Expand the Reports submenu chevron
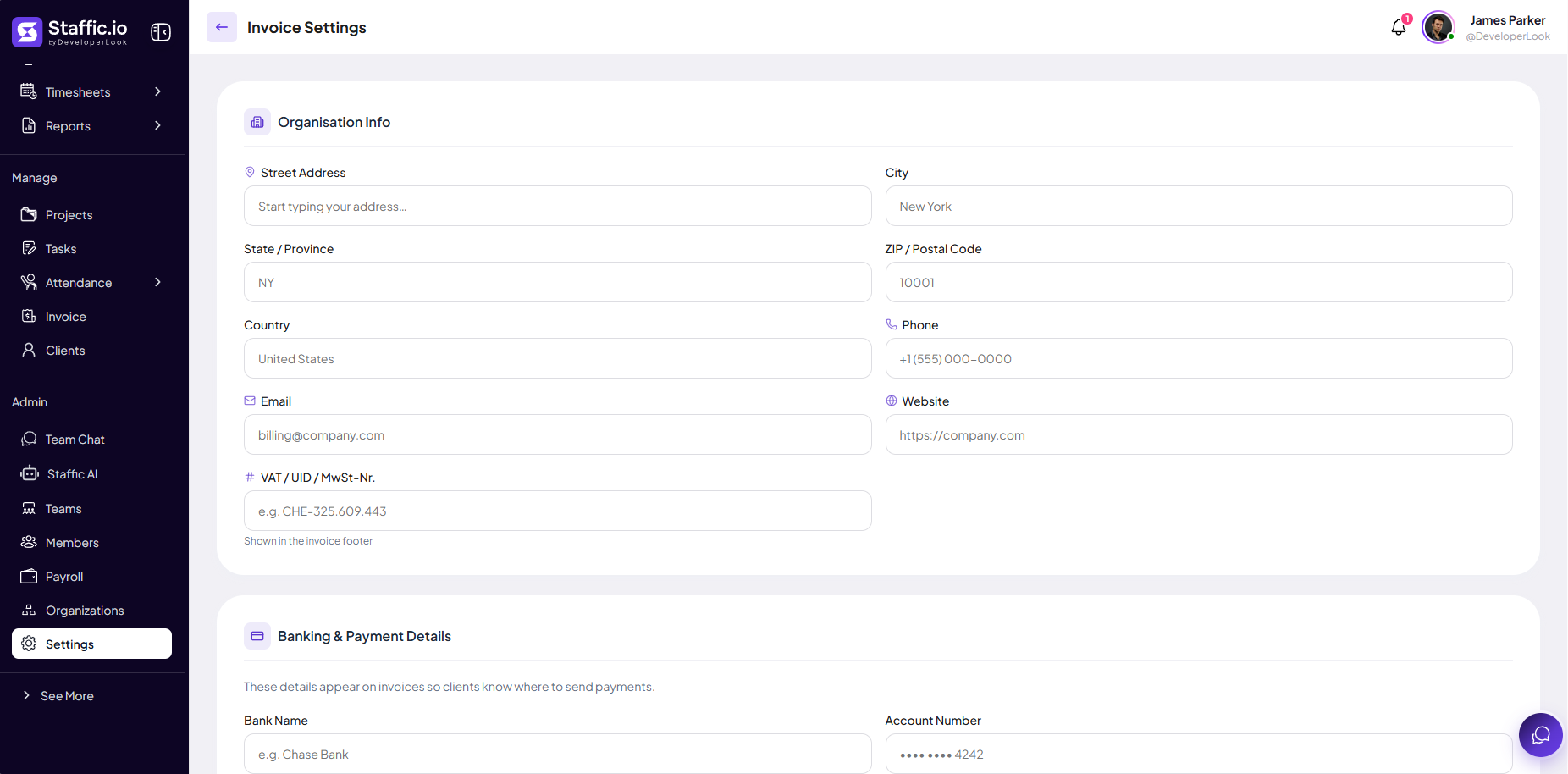 [x=157, y=125]
